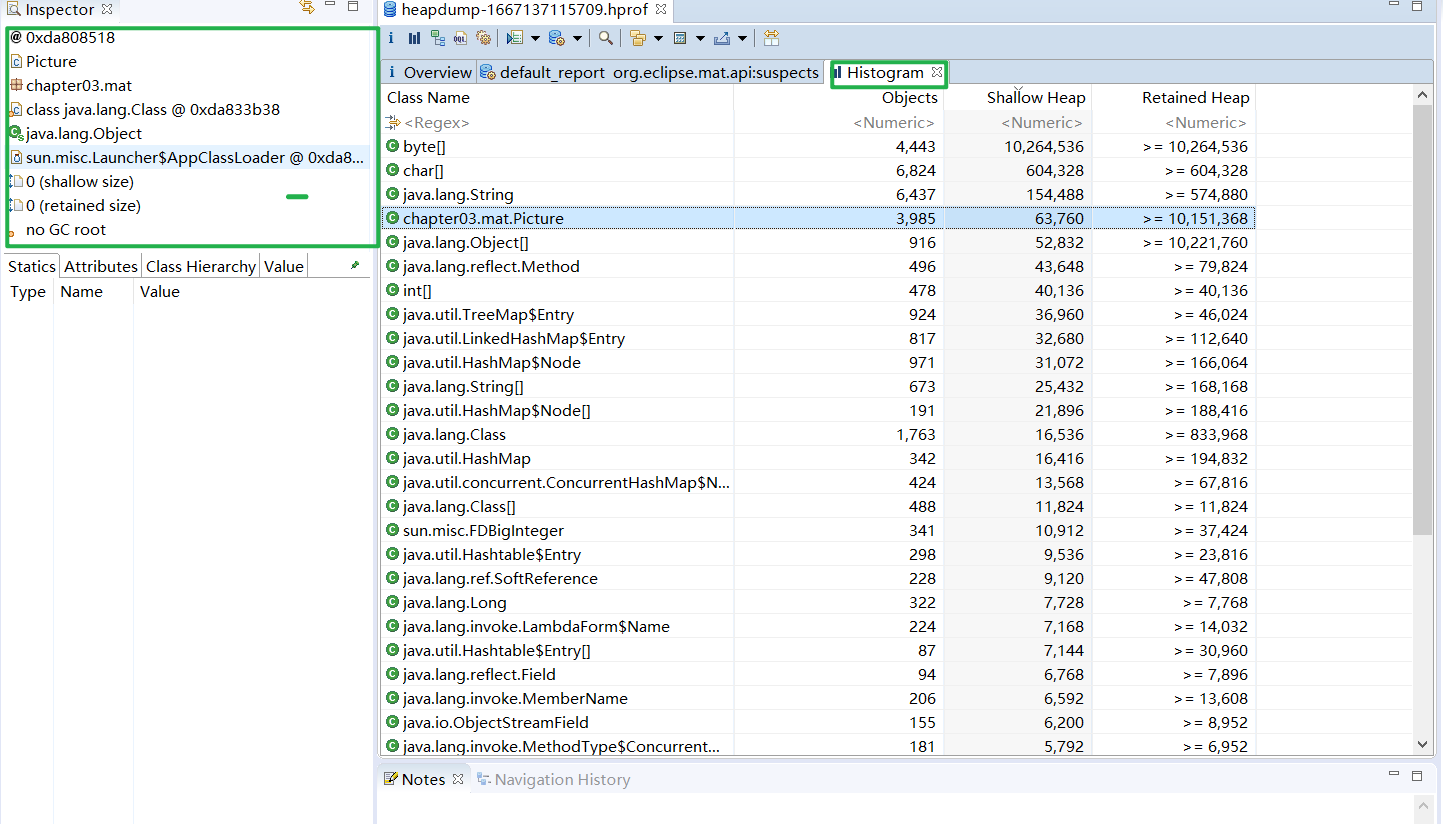Image resolution: width=1443 pixels, height=824 pixels.
Task: Expand the reports dropdown arrow
Action: coord(535,38)
